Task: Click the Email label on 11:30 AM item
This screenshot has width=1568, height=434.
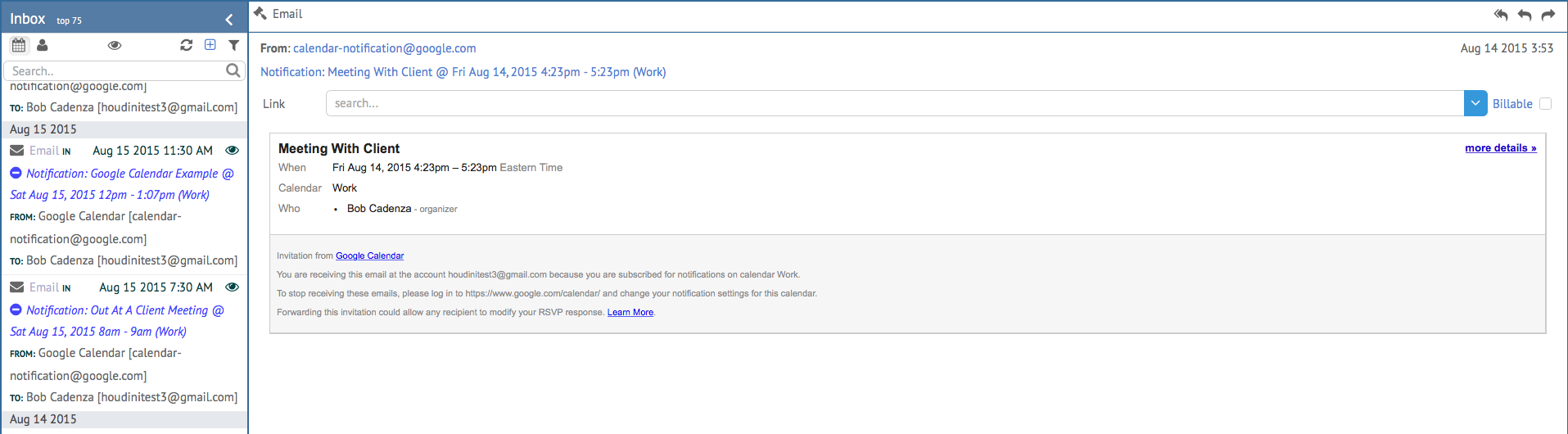Action: [44, 151]
